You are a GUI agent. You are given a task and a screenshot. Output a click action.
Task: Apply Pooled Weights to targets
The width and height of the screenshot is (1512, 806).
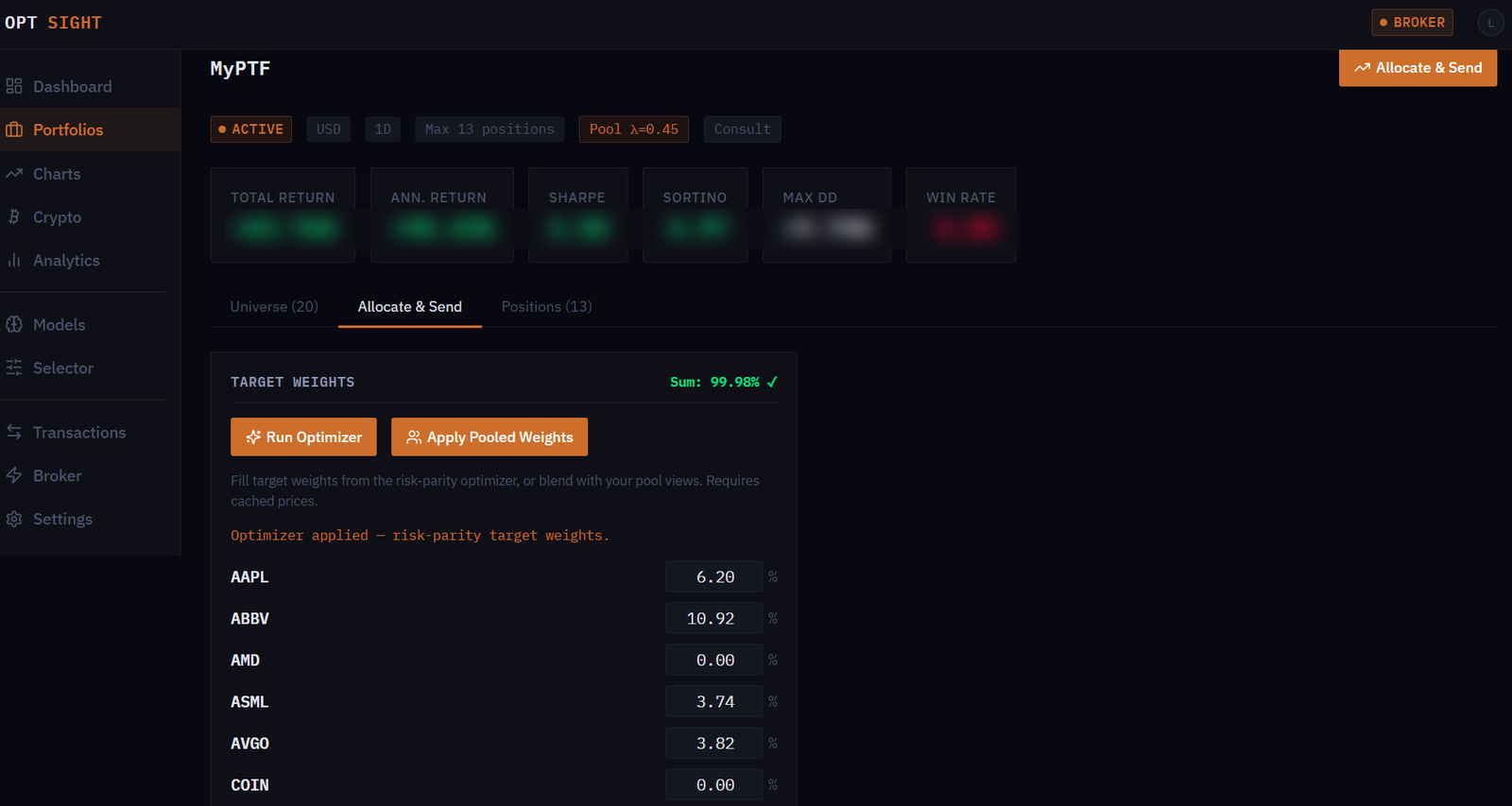click(490, 437)
